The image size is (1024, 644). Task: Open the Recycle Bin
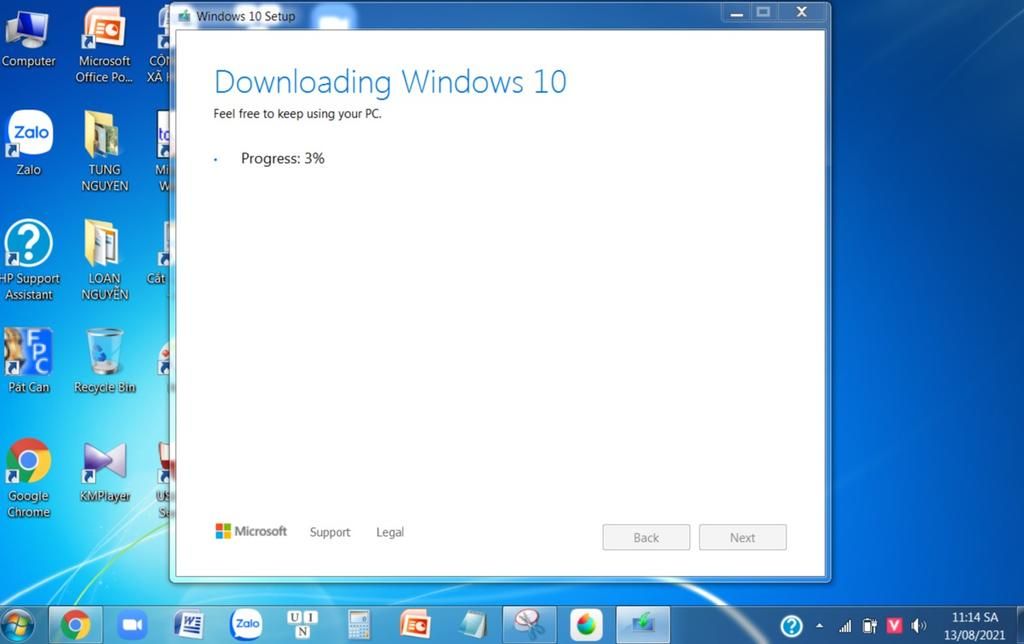point(104,361)
